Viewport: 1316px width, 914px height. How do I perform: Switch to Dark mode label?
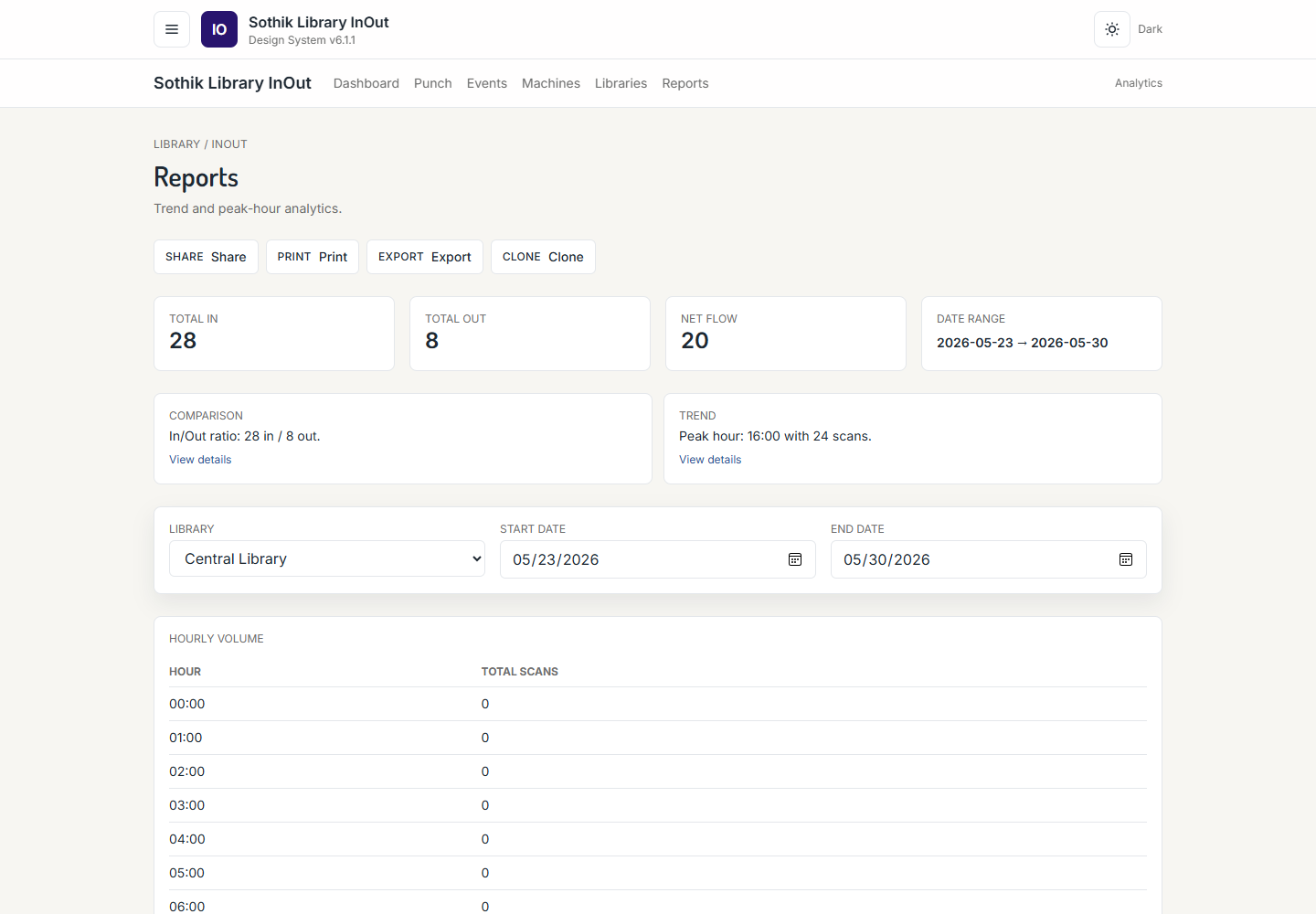point(1150,29)
